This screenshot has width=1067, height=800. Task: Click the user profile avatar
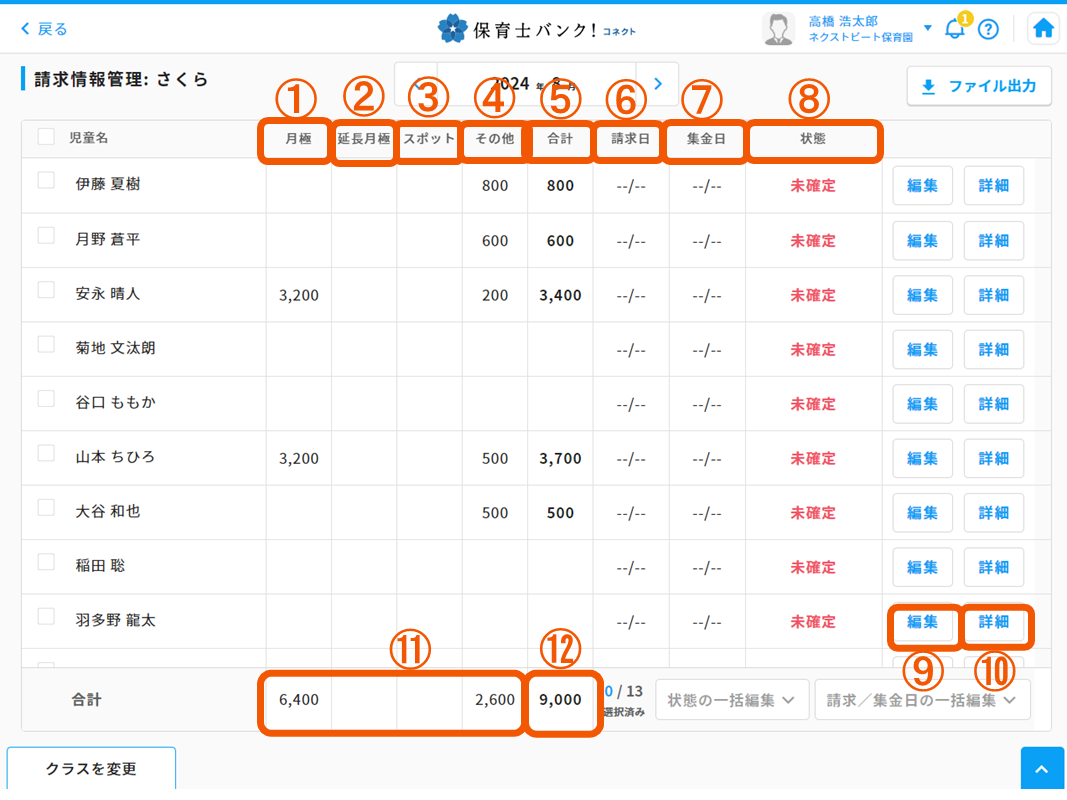click(x=778, y=29)
